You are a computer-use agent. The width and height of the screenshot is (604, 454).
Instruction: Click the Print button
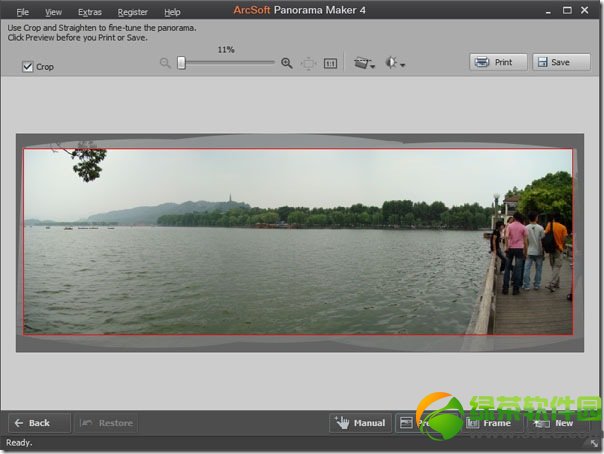[x=498, y=62]
